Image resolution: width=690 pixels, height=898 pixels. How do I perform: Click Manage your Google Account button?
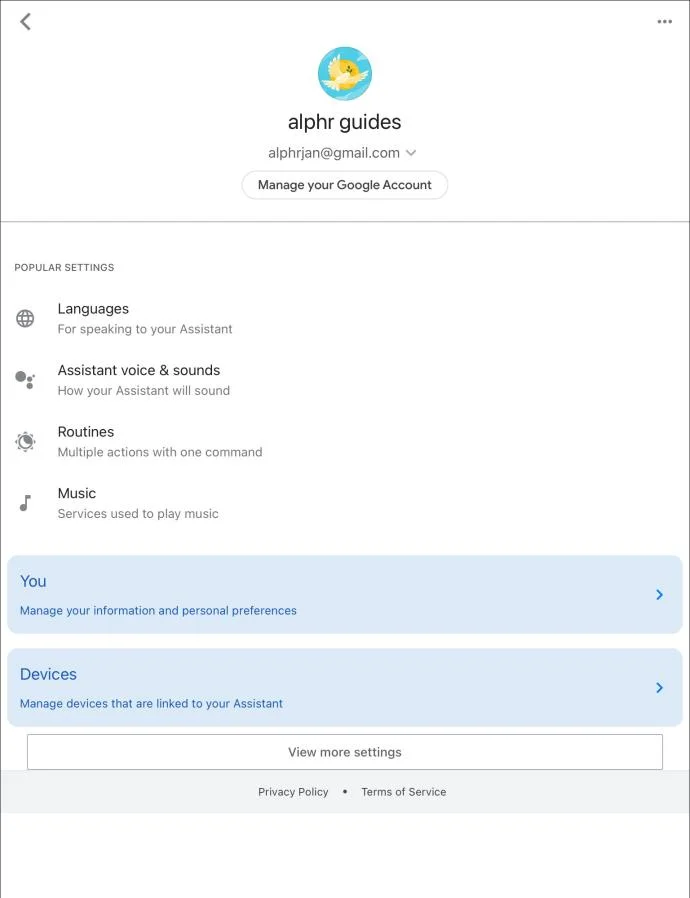(345, 185)
